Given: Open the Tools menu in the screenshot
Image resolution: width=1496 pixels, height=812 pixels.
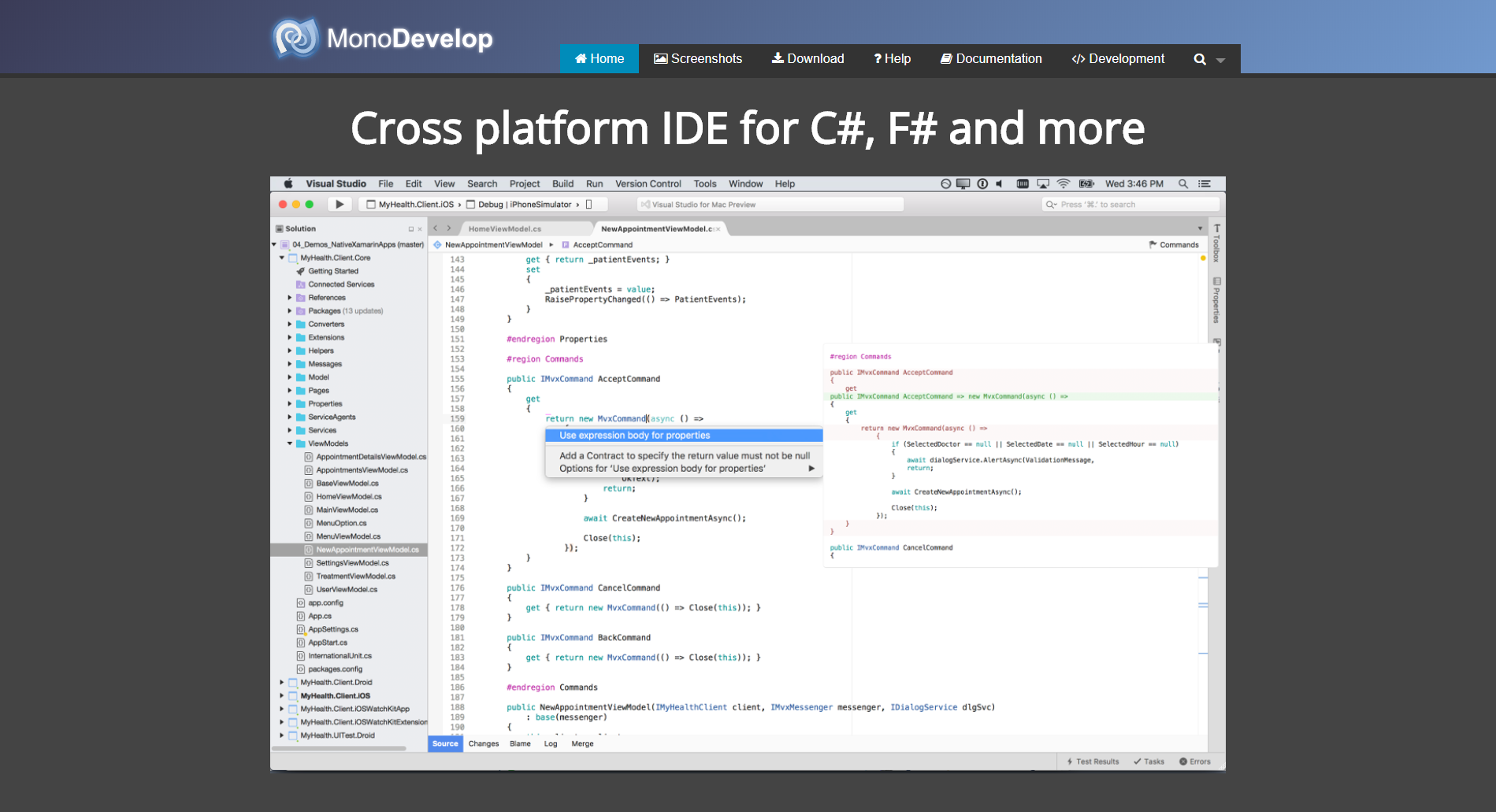Looking at the screenshot, I should [705, 184].
